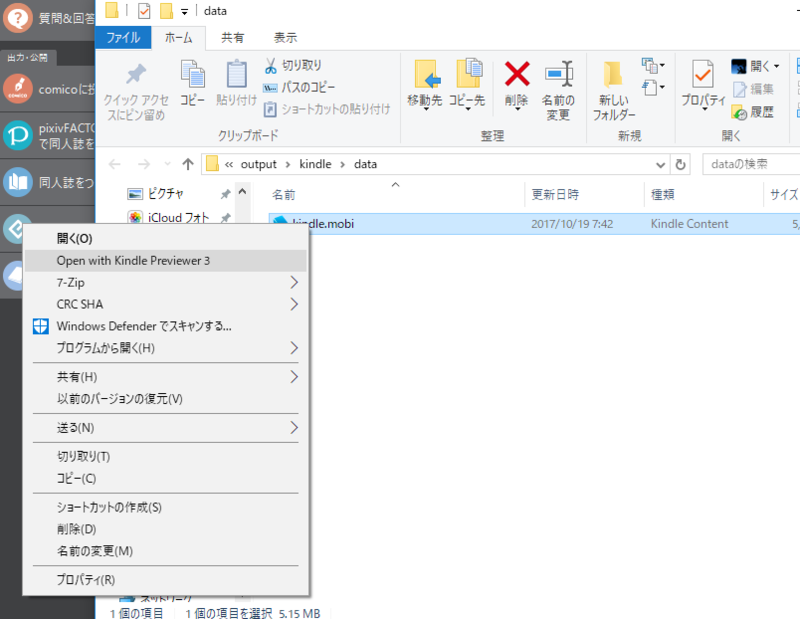This screenshot has width=800, height=619.
Task: Expand the CRC SHA submenu
Action: click(294, 304)
